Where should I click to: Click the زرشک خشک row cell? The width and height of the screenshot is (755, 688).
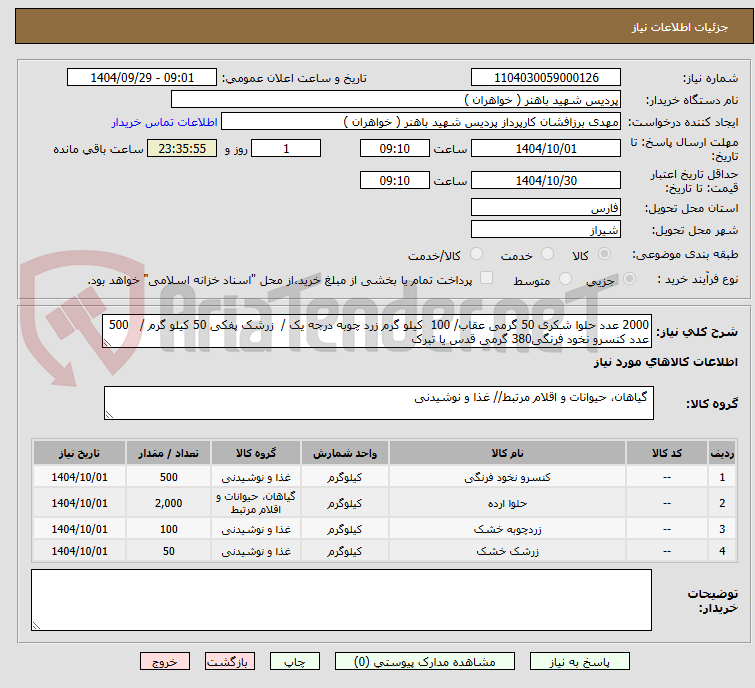(x=508, y=551)
